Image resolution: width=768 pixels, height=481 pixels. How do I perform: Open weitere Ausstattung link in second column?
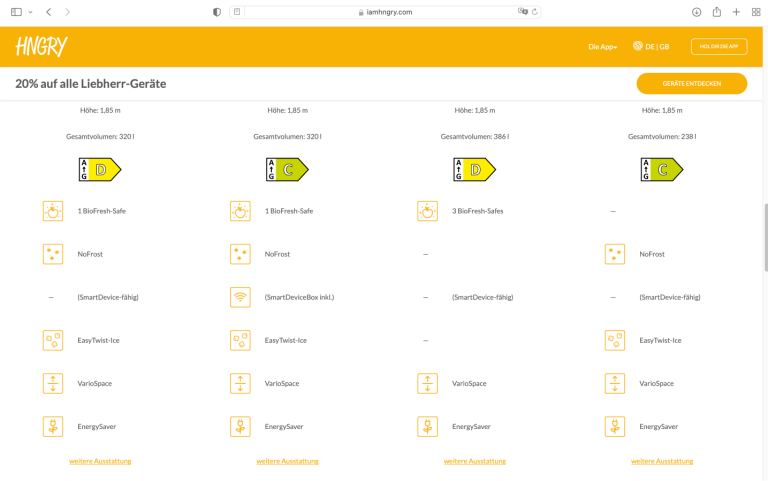click(x=288, y=461)
